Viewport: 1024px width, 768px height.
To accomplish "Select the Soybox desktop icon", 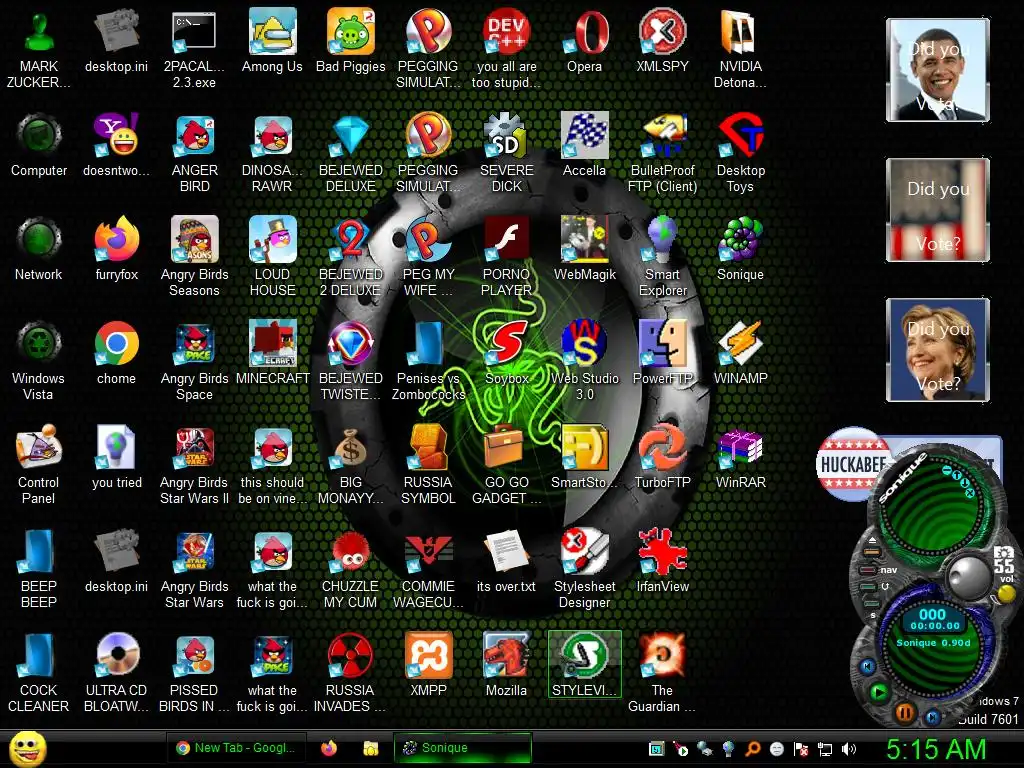I will point(506,353).
